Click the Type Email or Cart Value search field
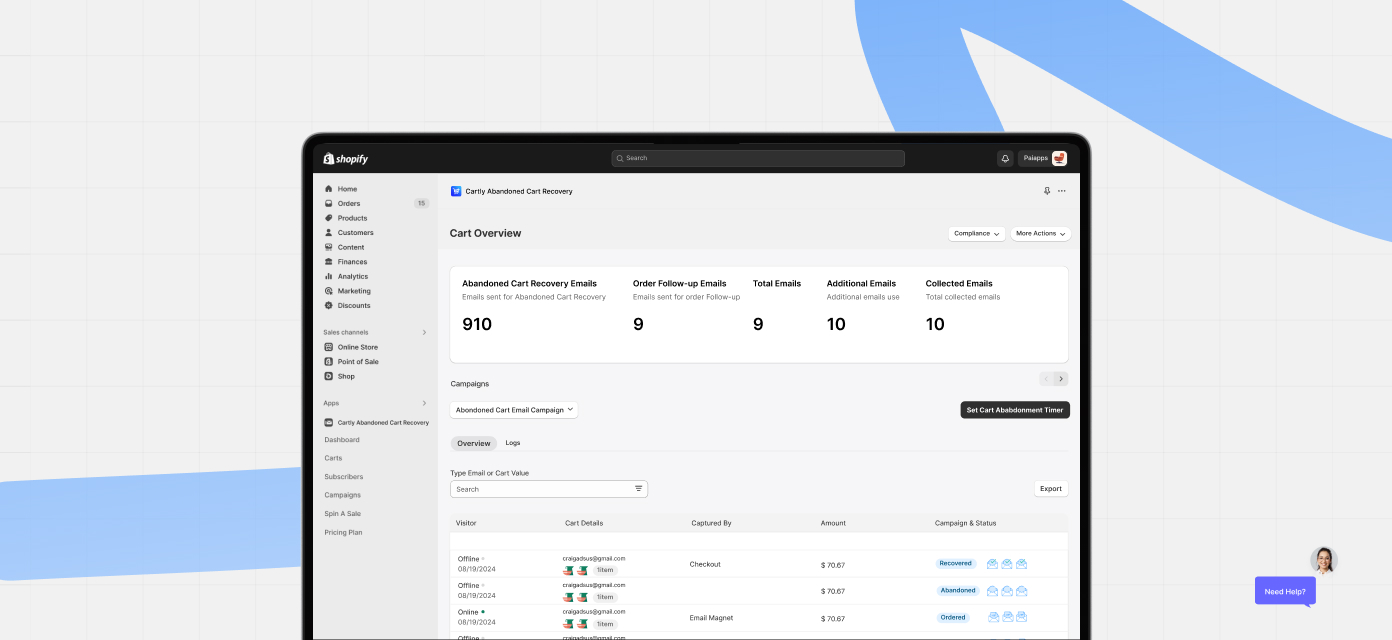This screenshot has width=1392, height=640. [x=540, y=489]
